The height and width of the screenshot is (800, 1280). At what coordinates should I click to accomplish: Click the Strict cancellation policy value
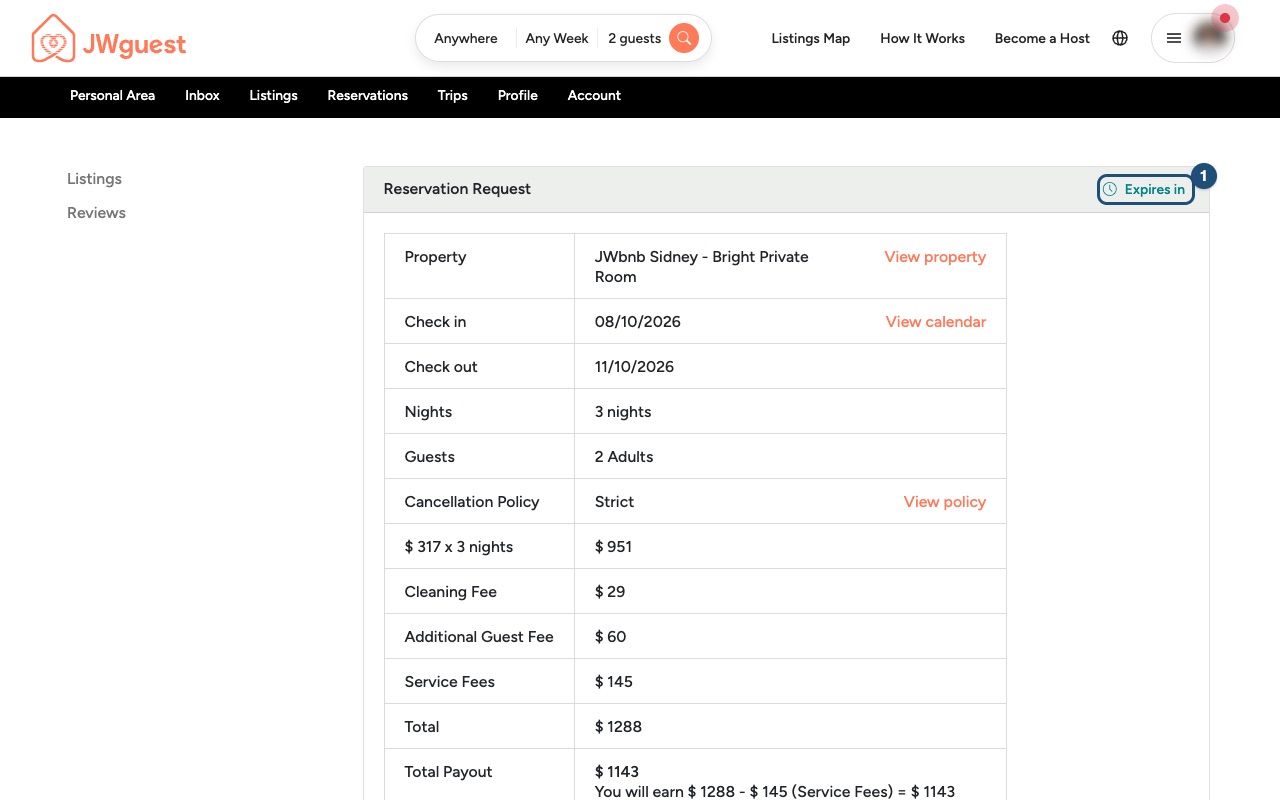pyautogui.click(x=614, y=502)
